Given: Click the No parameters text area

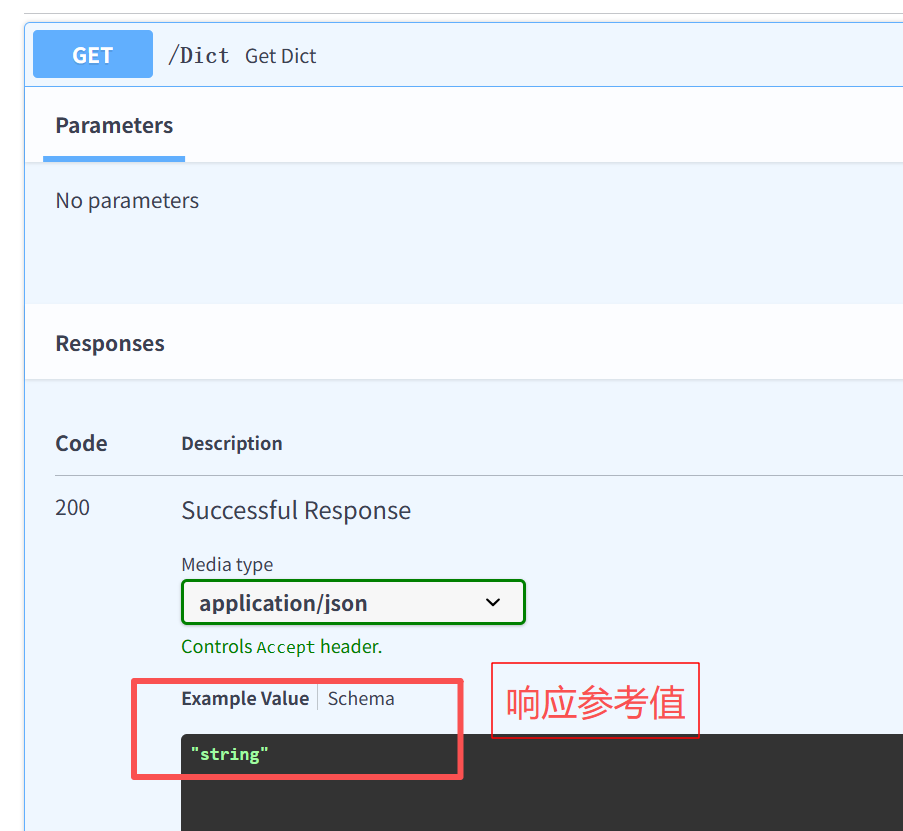Looking at the screenshot, I should point(127,200).
